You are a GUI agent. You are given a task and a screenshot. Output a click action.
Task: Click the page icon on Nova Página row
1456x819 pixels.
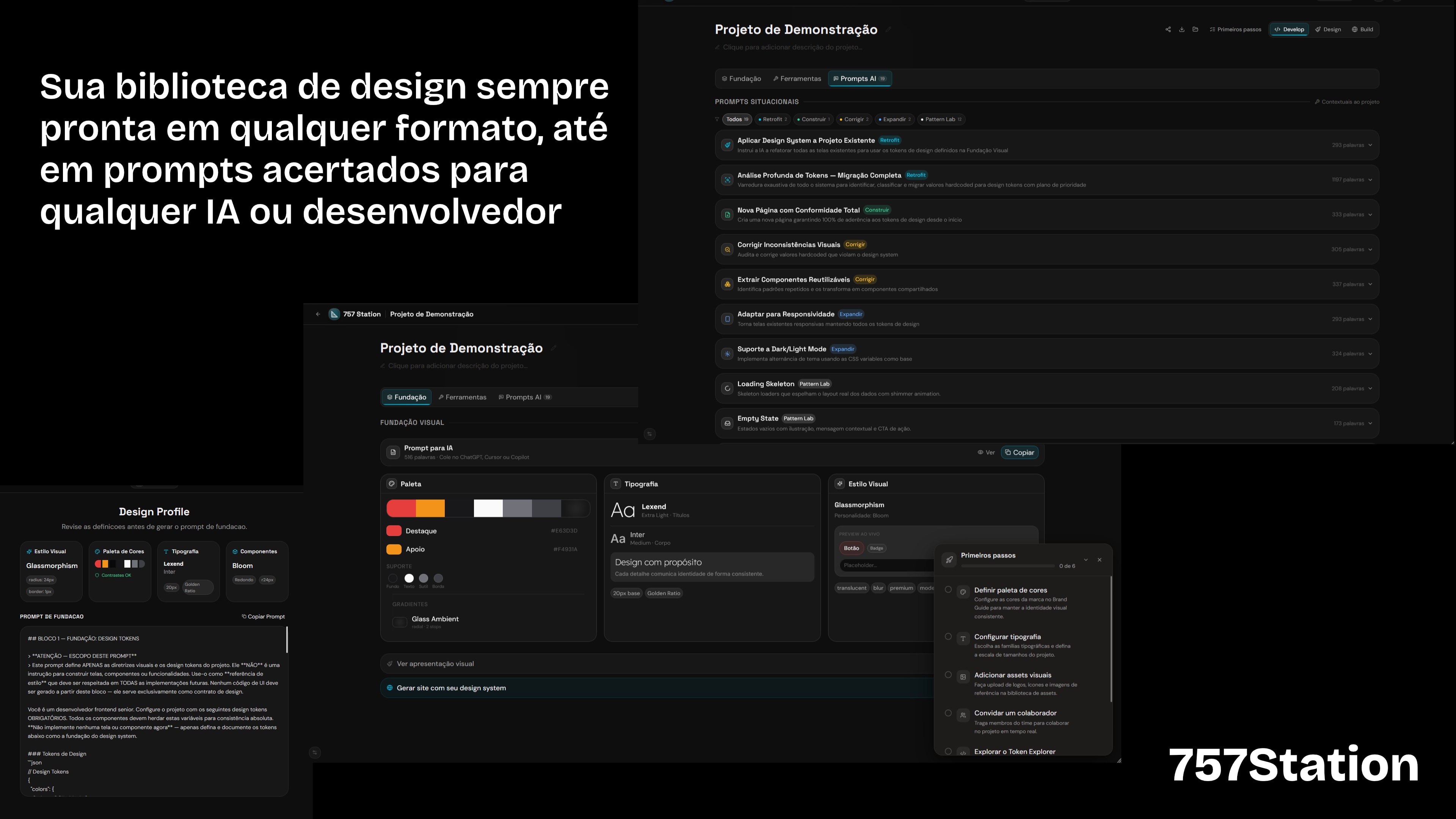point(728,215)
